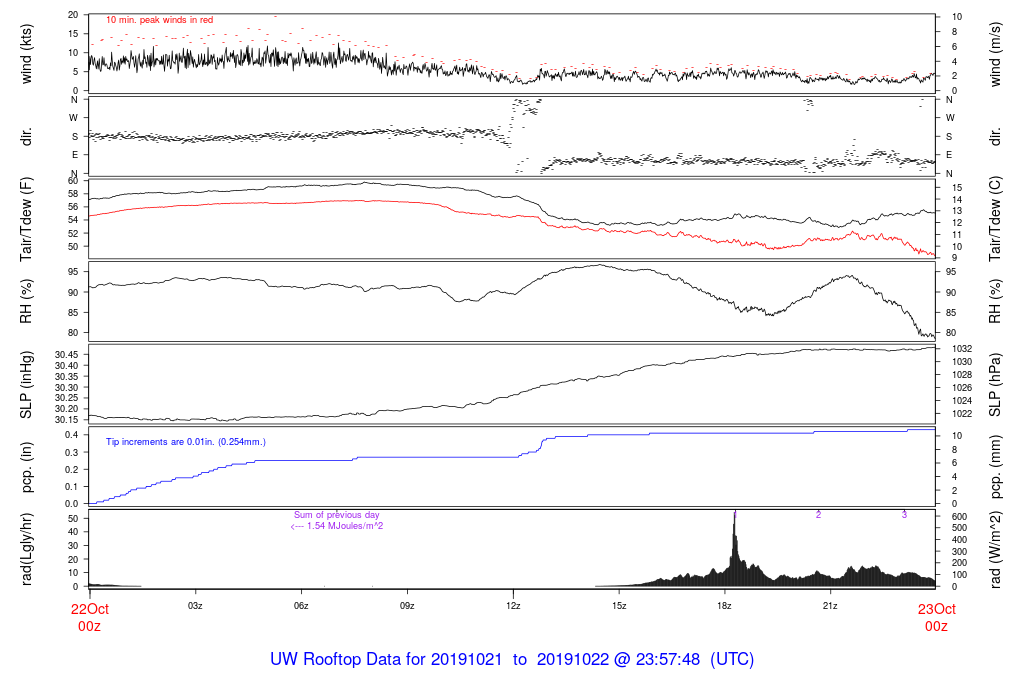Click the 'wind (m/s)' right axis title
1024x700 pixels.
point(995,54)
